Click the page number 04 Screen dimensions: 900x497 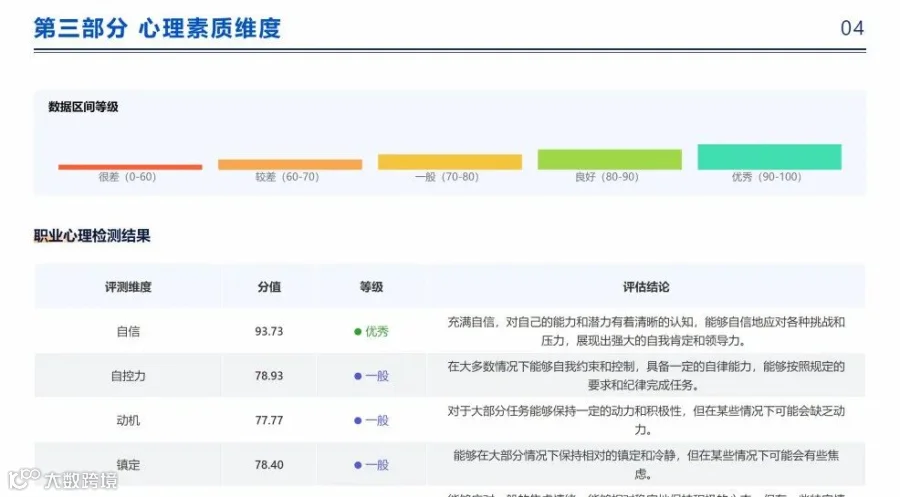click(852, 28)
